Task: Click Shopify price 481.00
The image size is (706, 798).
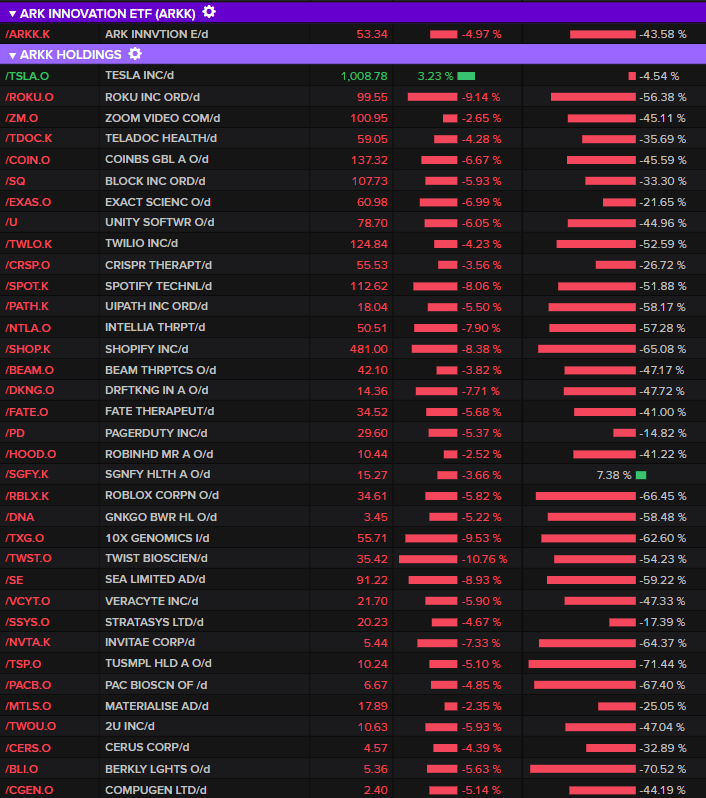Action: pos(369,349)
